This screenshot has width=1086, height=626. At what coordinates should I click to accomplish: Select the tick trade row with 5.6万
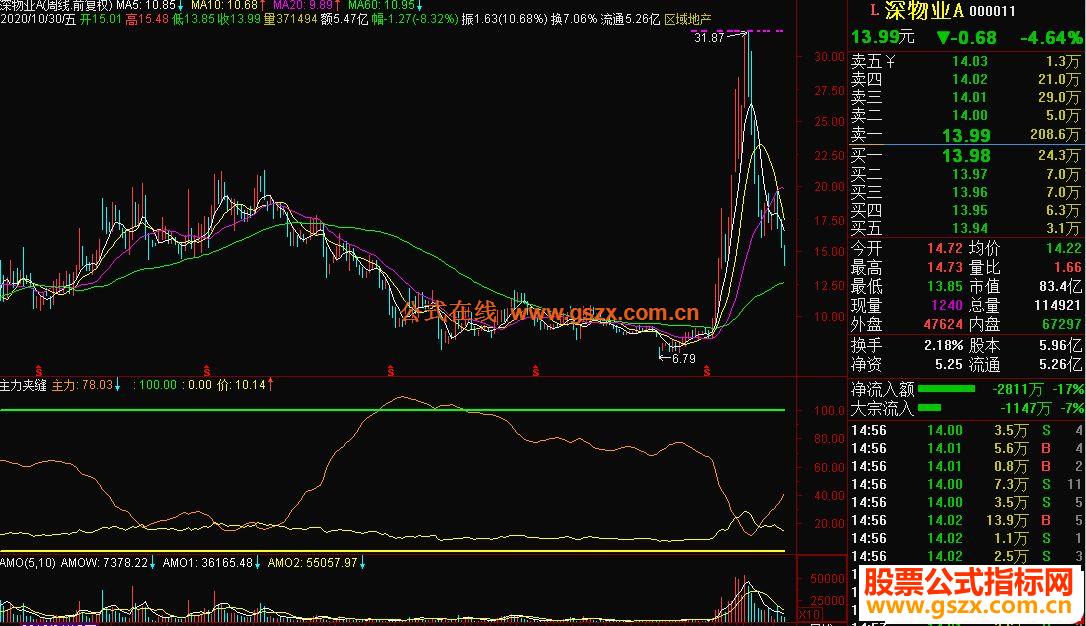pos(968,449)
